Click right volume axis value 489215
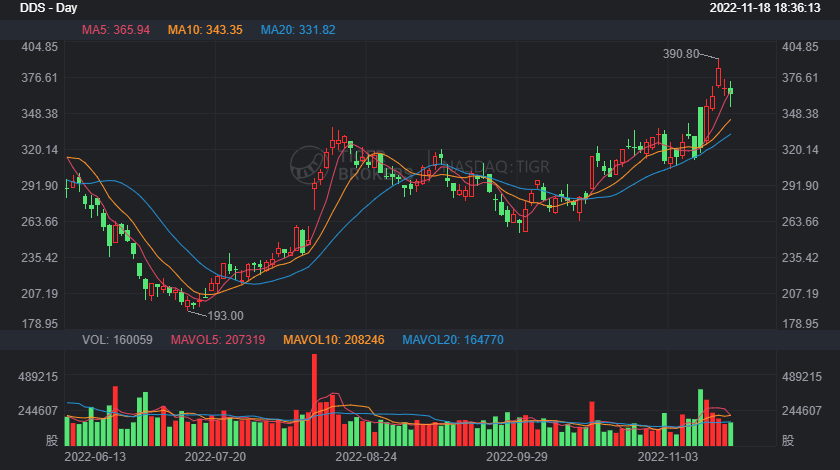 pyautogui.click(x=802, y=377)
